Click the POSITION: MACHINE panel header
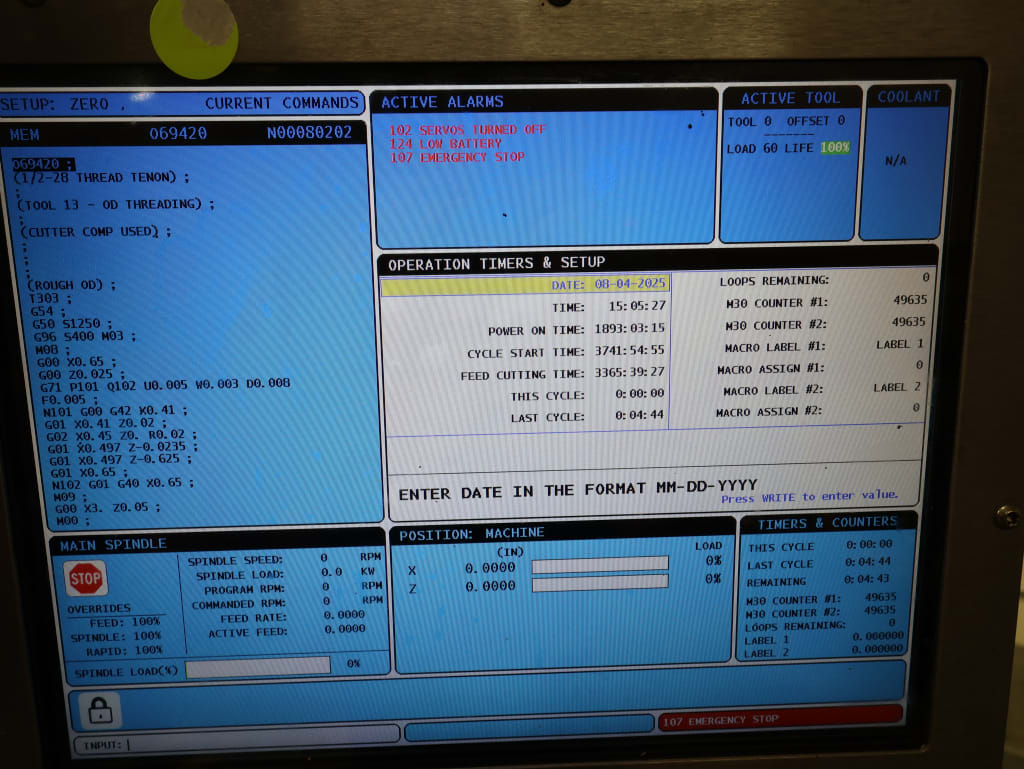 tap(562, 533)
